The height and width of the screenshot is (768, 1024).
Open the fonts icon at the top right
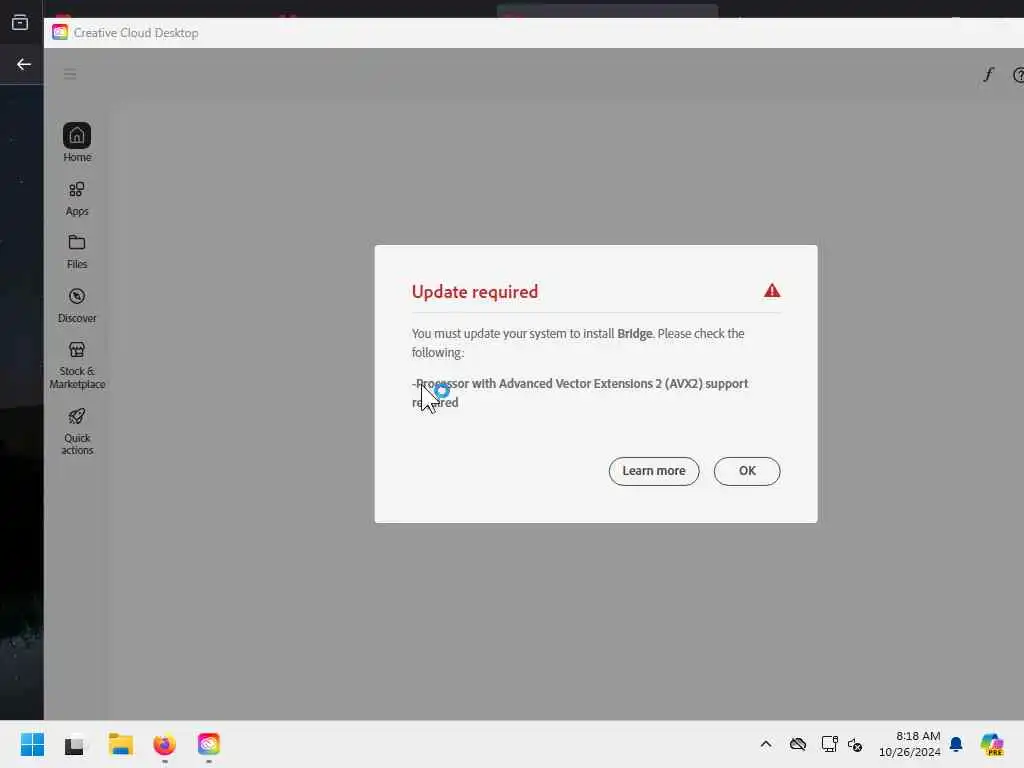[x=988, y=74]
